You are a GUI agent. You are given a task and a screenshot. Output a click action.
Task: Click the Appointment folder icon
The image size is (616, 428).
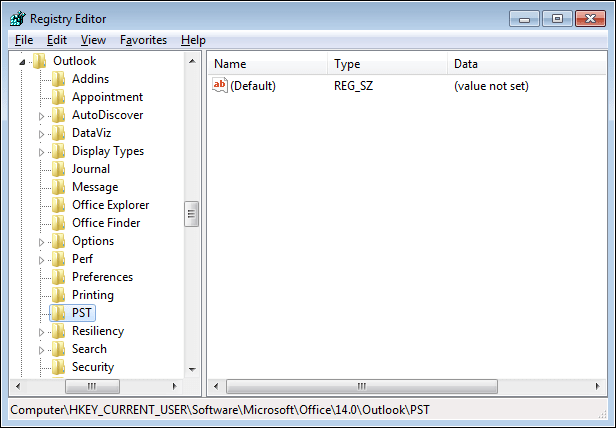(59, 97)
